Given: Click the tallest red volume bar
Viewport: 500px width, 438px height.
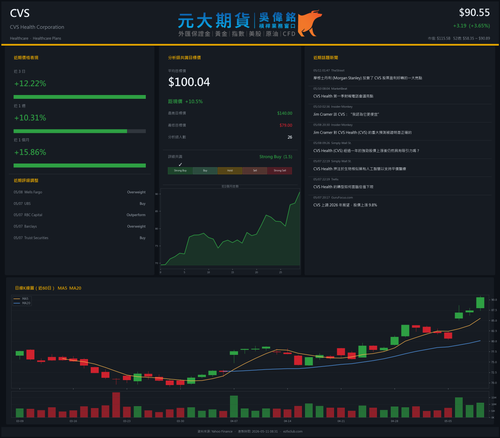Looking at the screenshot, I should (116, 405).
